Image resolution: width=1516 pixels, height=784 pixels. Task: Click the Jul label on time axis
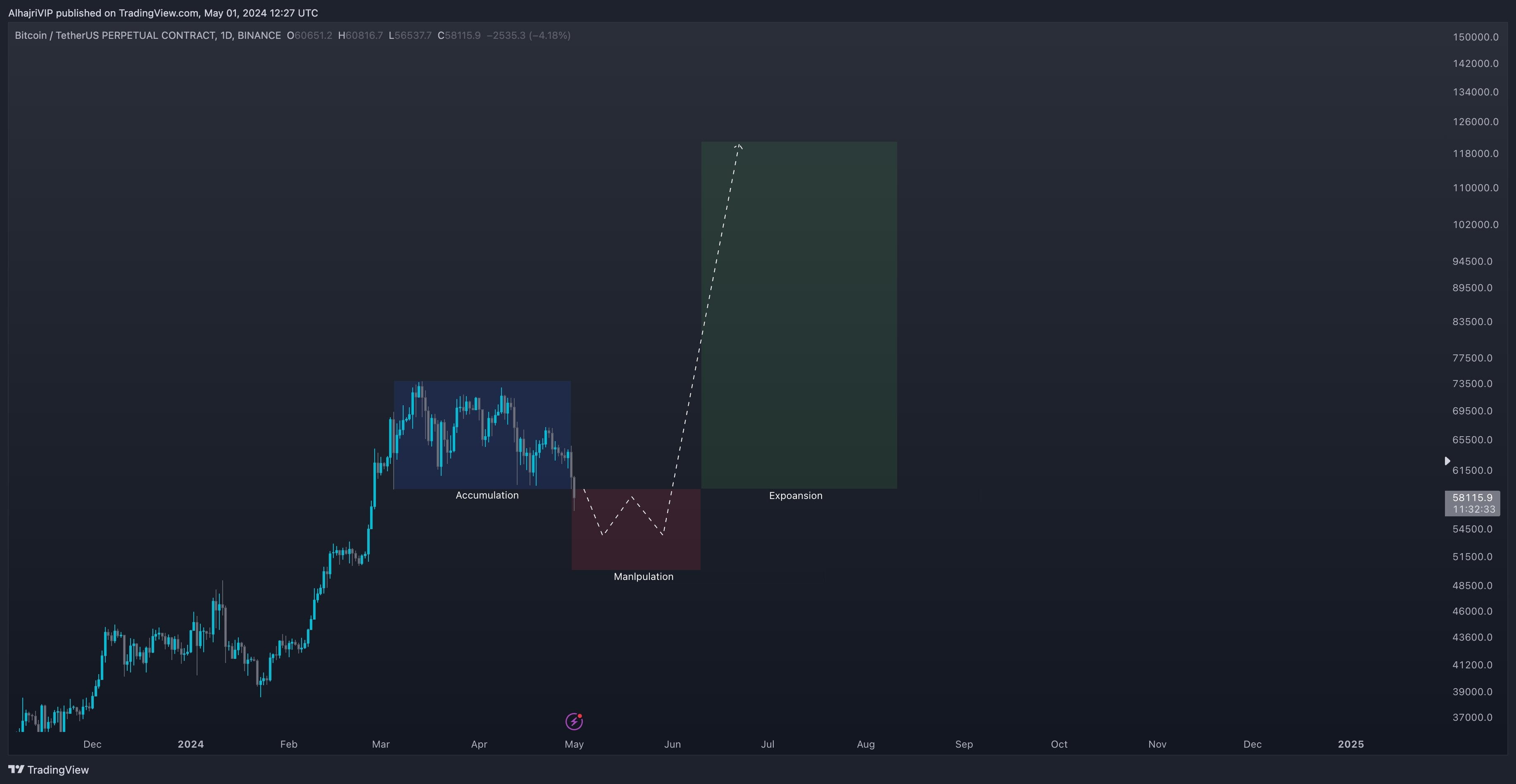pyautogui.click(x=768, y=744)
